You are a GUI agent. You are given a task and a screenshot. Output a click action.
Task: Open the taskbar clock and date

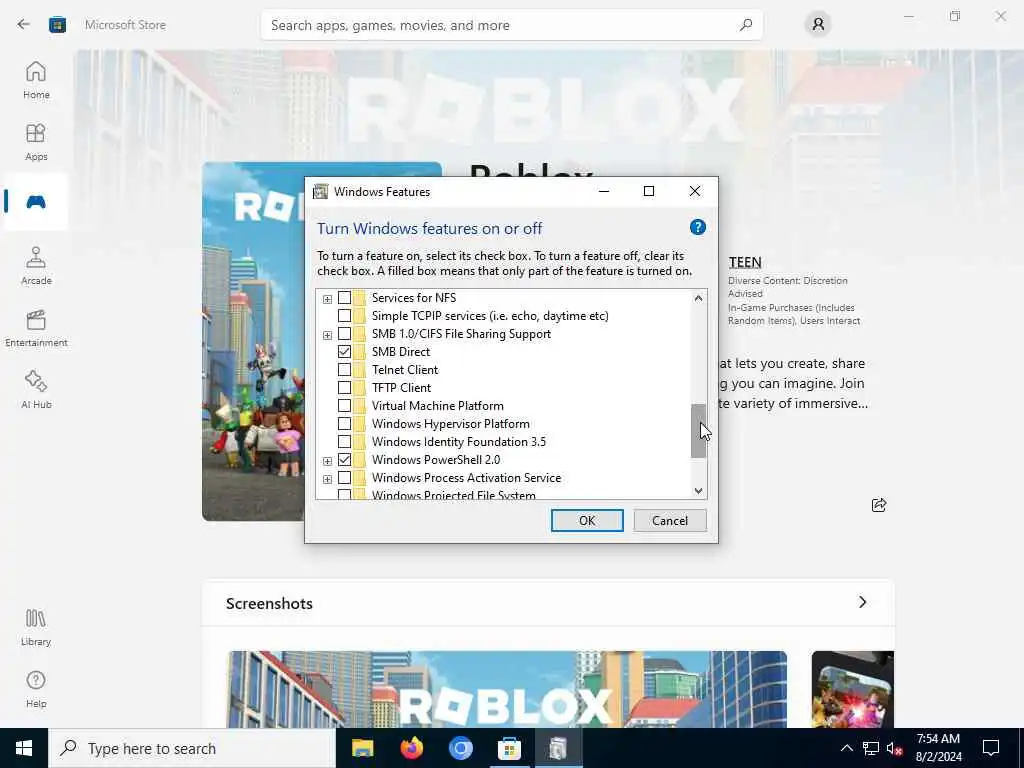tap(938, 748)
